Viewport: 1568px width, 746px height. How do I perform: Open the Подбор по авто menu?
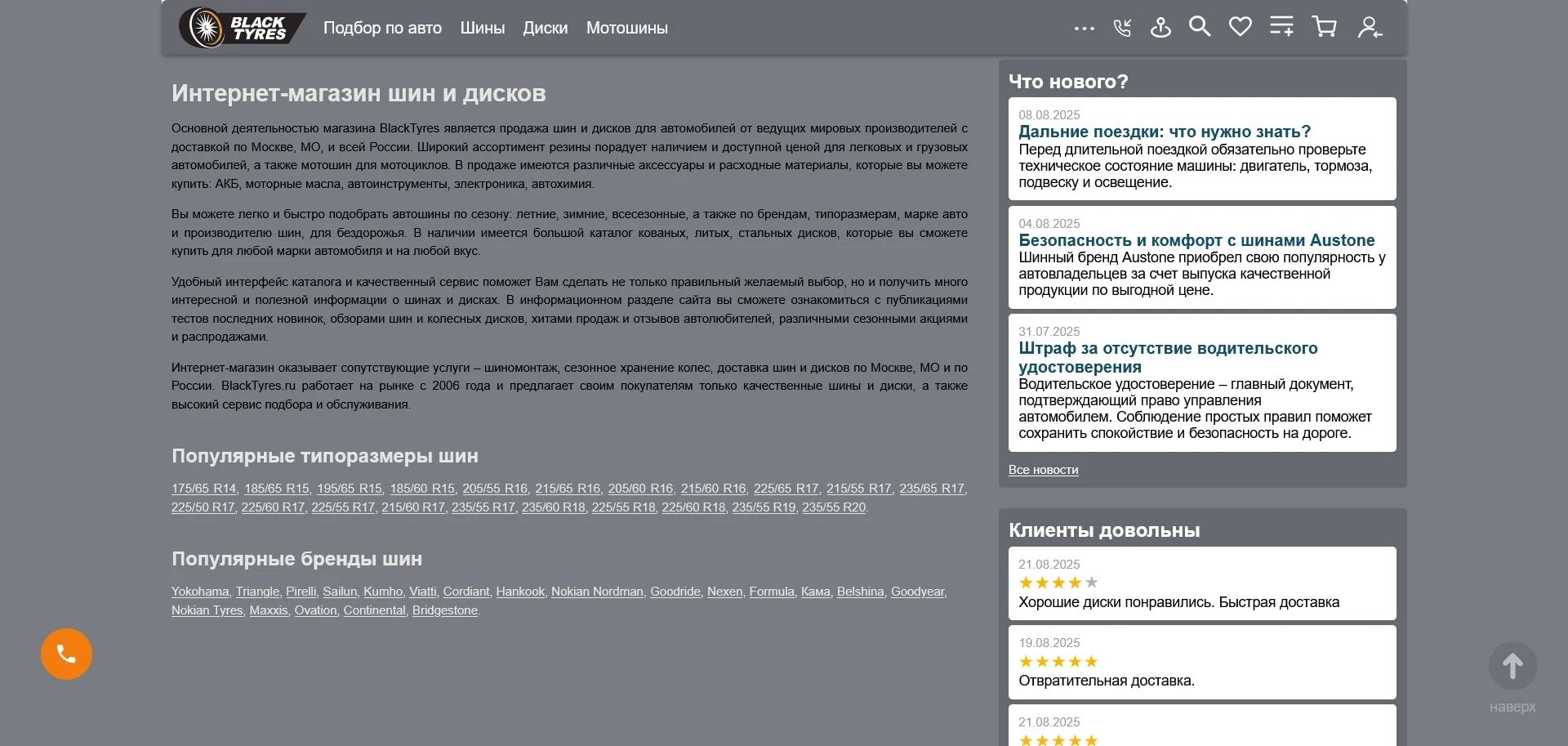pyautogui.click(x=382, y=28)
